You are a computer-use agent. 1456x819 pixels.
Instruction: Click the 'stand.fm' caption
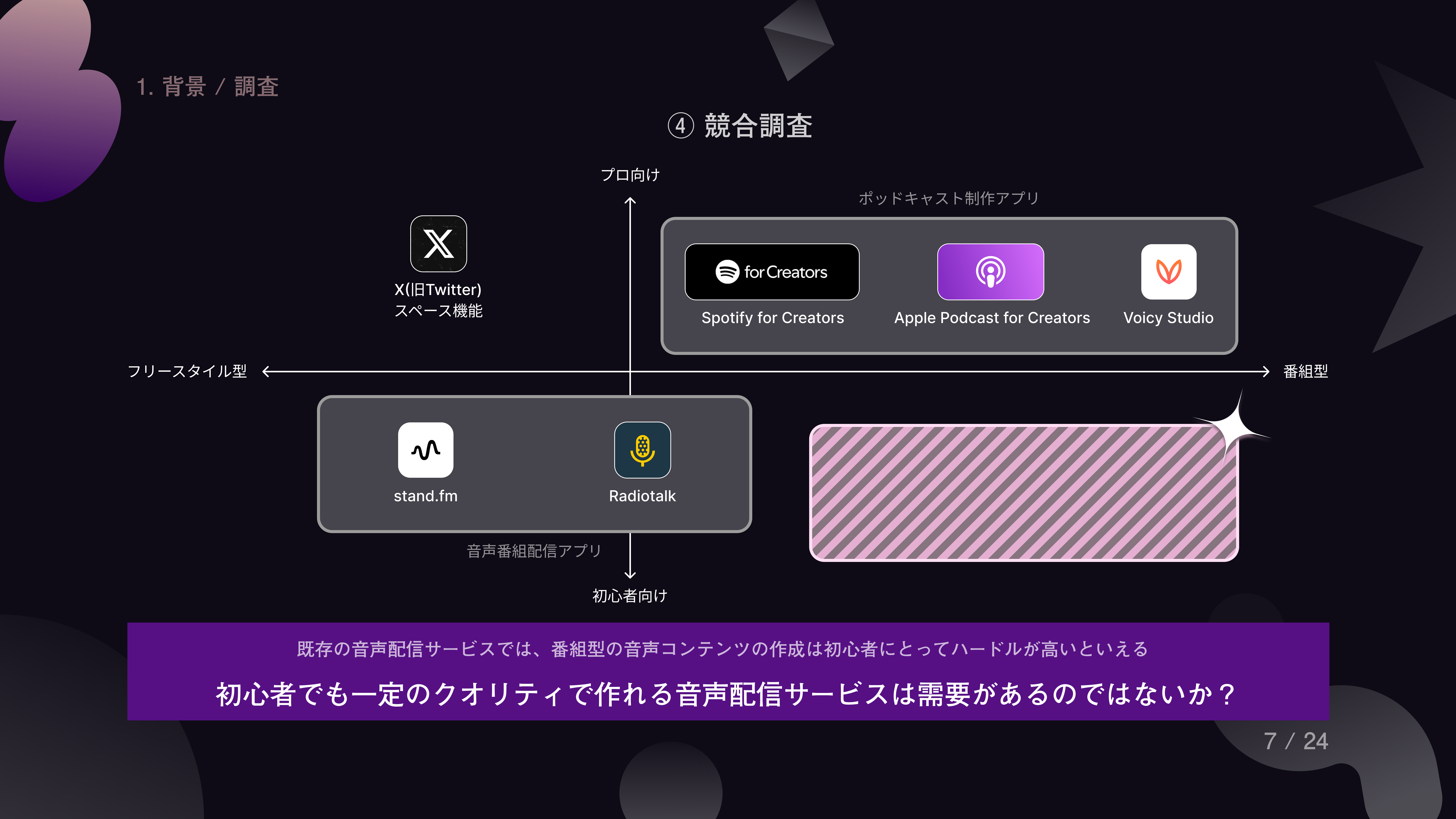pos(426,496)
